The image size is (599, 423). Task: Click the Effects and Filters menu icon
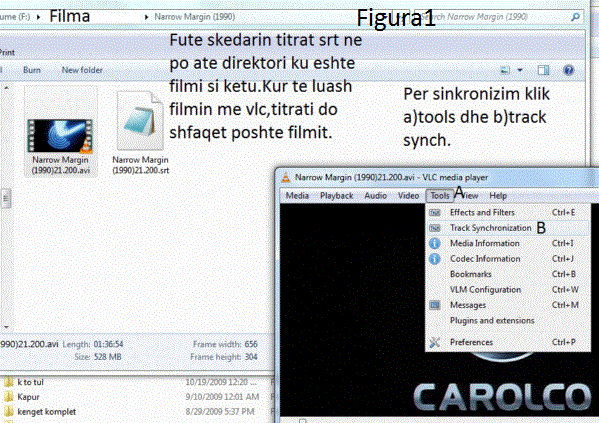coord(435,212)
